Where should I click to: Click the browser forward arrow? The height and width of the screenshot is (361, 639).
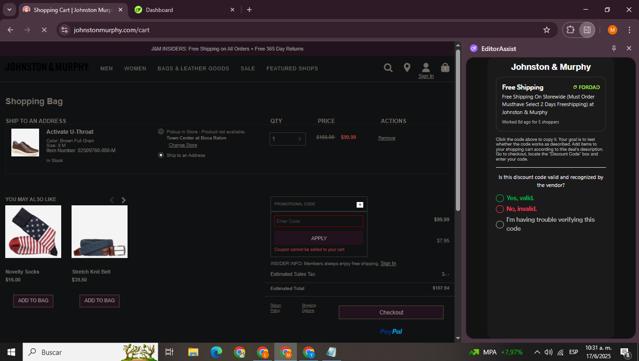click(27, 30)
